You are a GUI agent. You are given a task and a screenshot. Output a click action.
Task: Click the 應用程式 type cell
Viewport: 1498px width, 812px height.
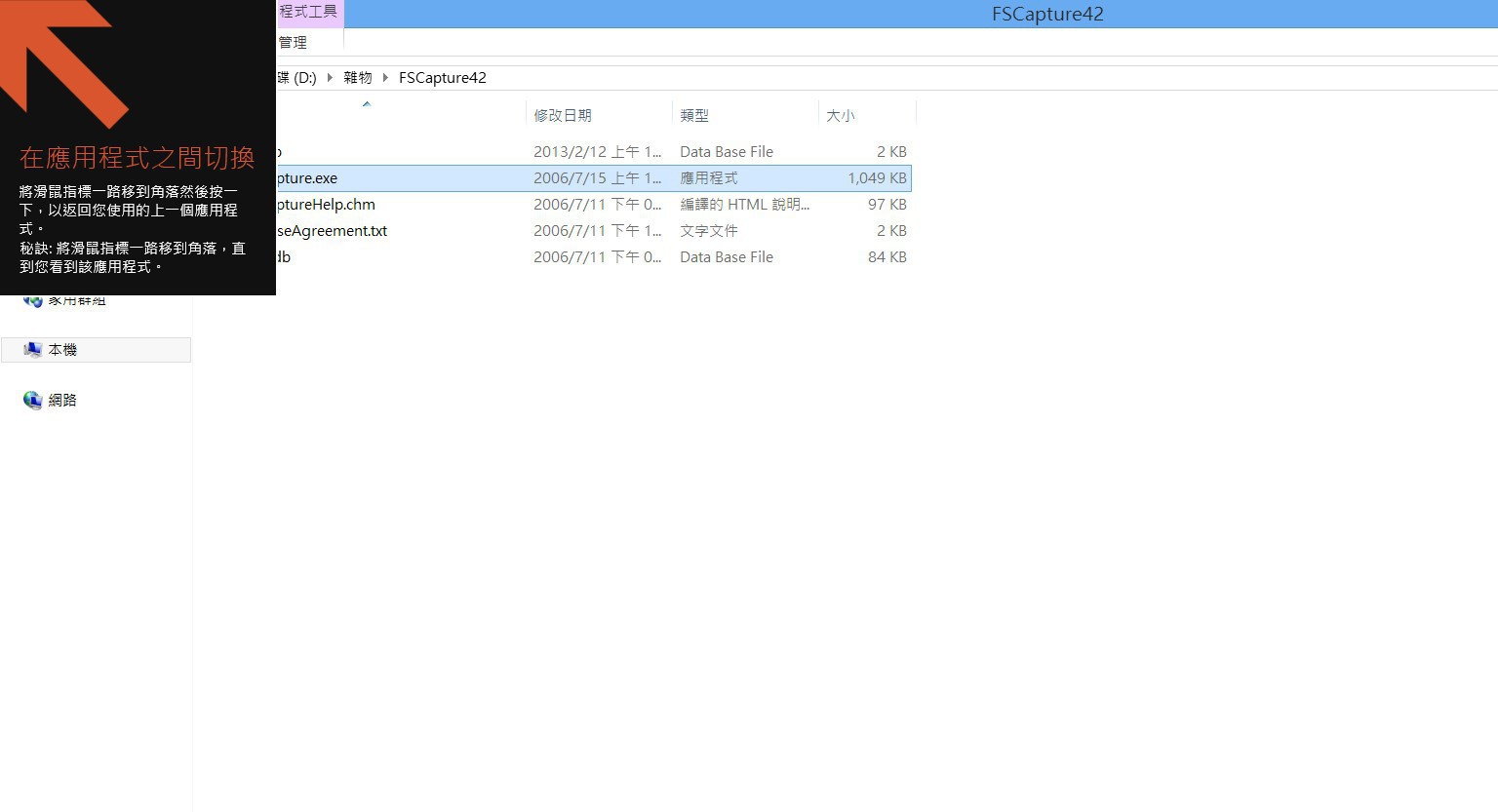709,178
